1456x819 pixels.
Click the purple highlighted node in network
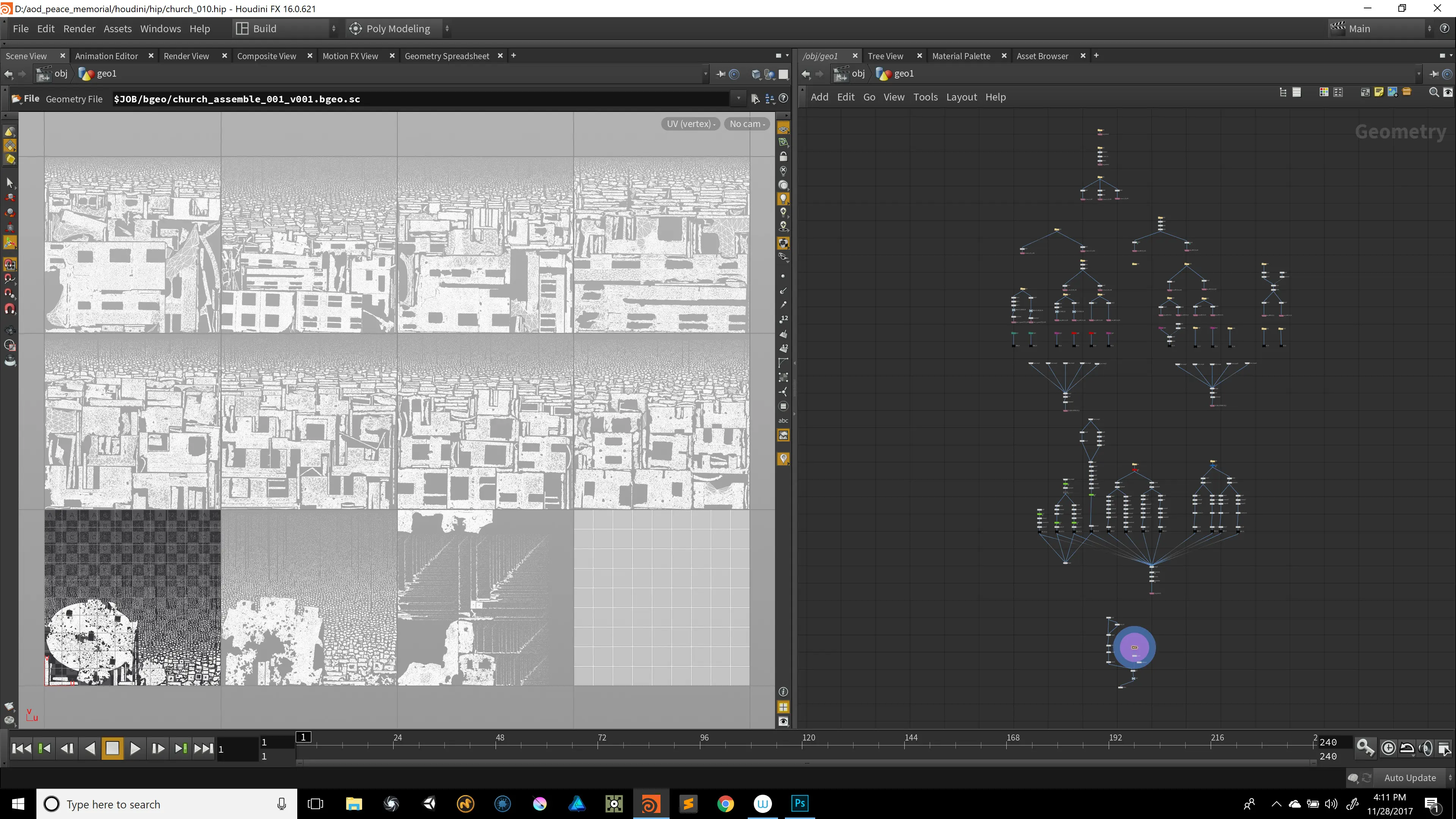pyautogui.click(x=1134, y=648)
